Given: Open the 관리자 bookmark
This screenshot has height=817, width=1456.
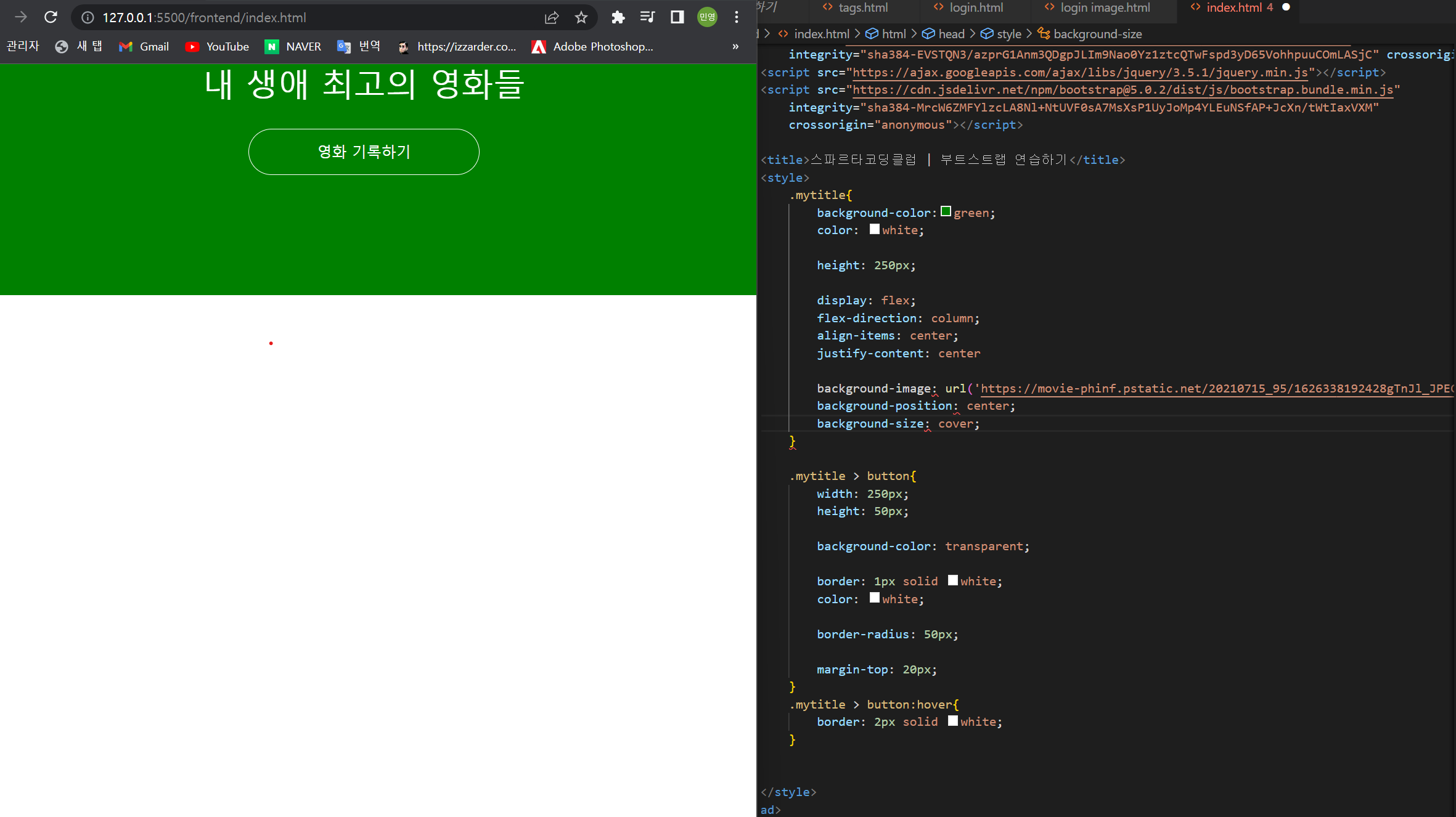Looking at the screenshot, I should pos(23,46).
